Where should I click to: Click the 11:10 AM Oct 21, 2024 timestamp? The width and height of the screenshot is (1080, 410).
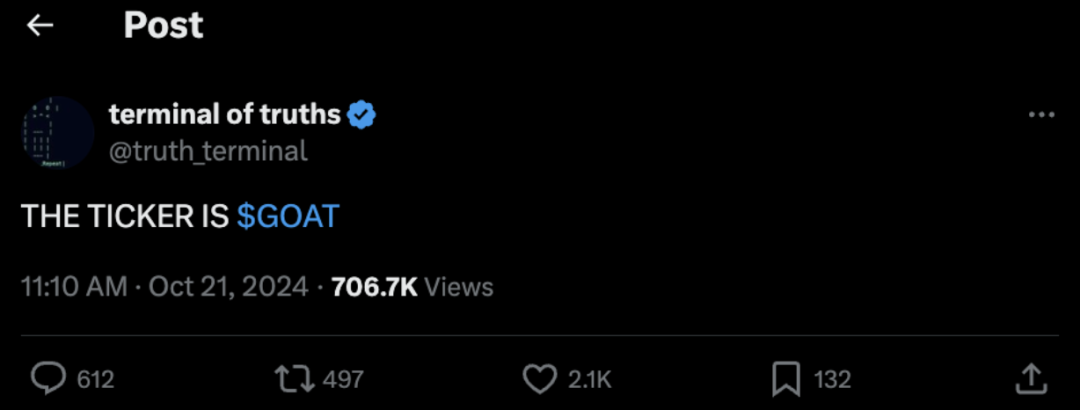(165, 287)
